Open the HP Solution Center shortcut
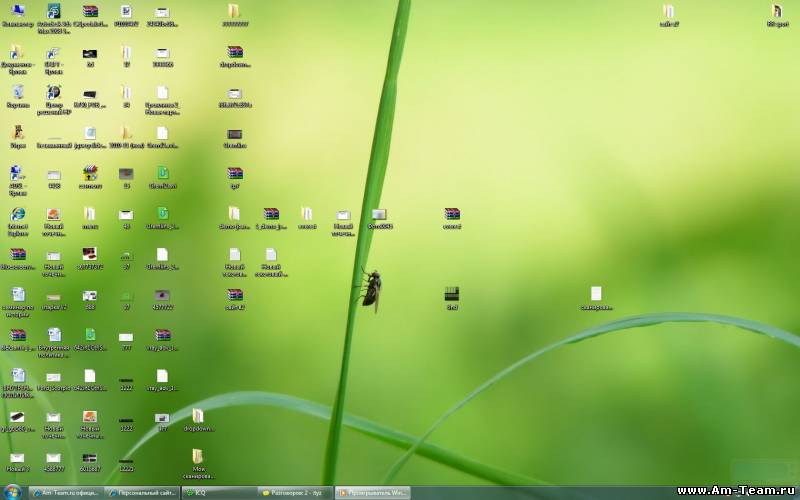The image size is (800, 500). (54, 99)
